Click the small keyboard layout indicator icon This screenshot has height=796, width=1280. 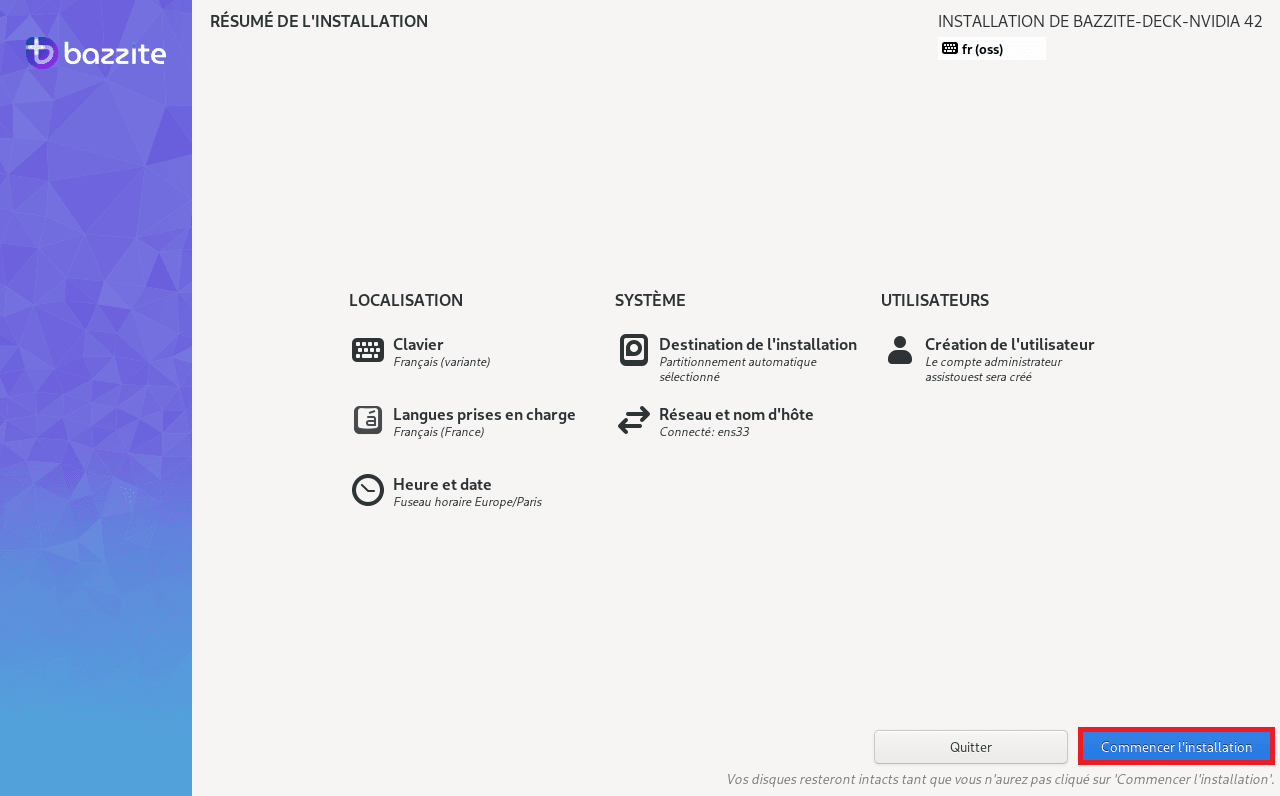pyautogui.click(x=950, y=48)
